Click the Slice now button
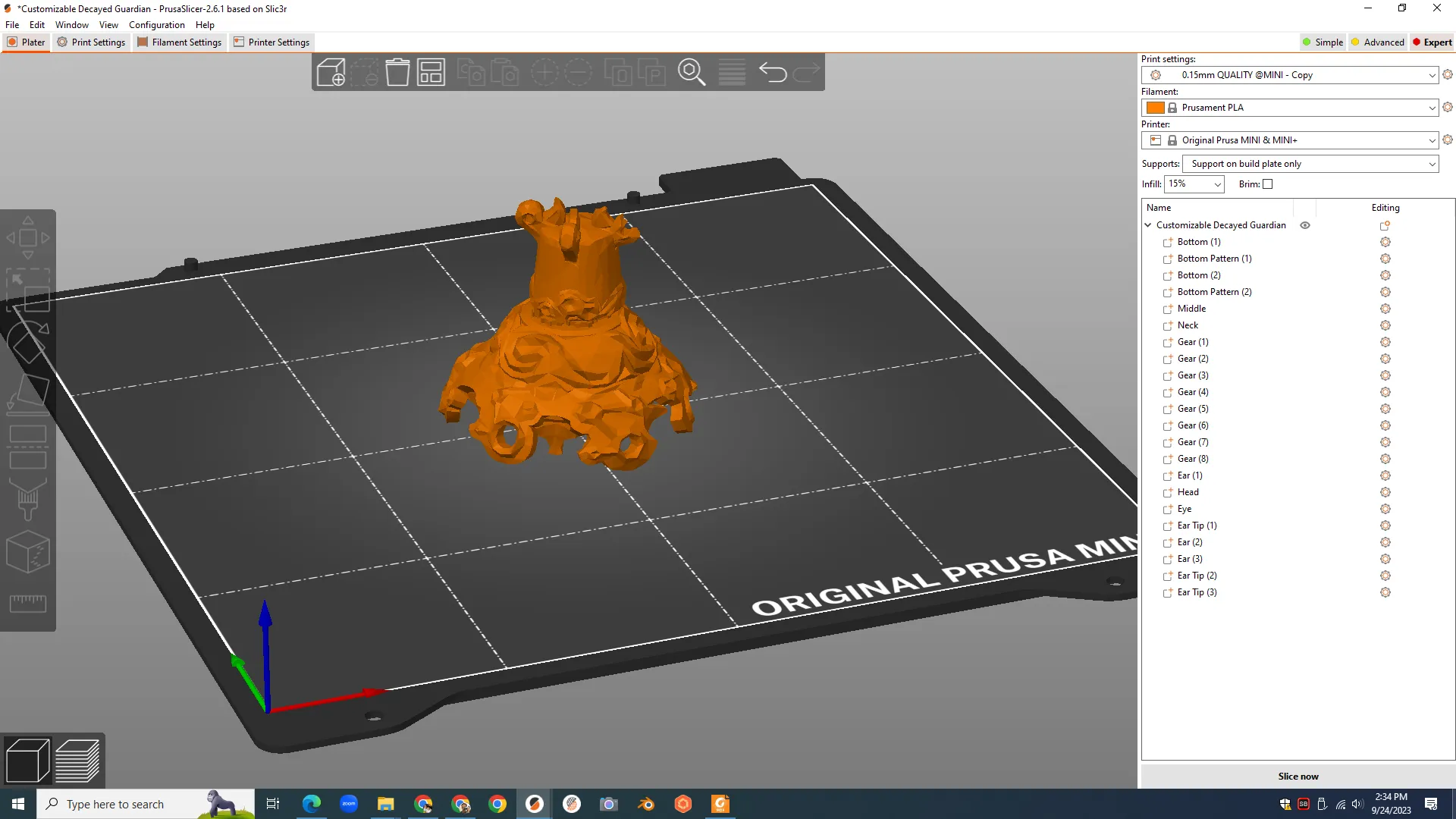The width and height of the screenshot is (1456, 819). pos(1298,776)
